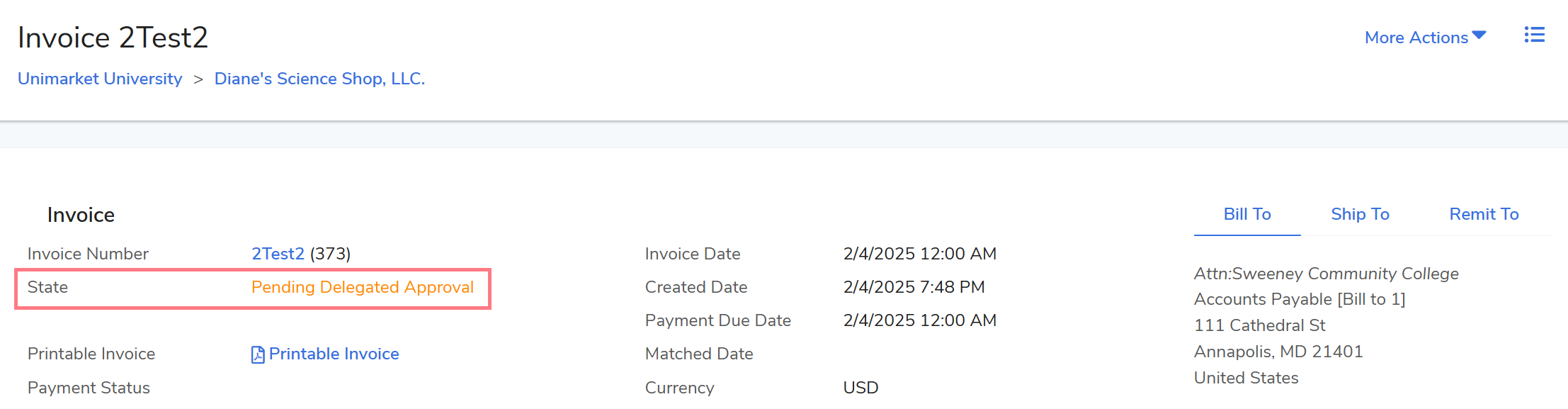Screen dimensions: 1568x409
Task: Switch to the Ship To tab
Action: pyautogui.click(x=1360, y=214)
